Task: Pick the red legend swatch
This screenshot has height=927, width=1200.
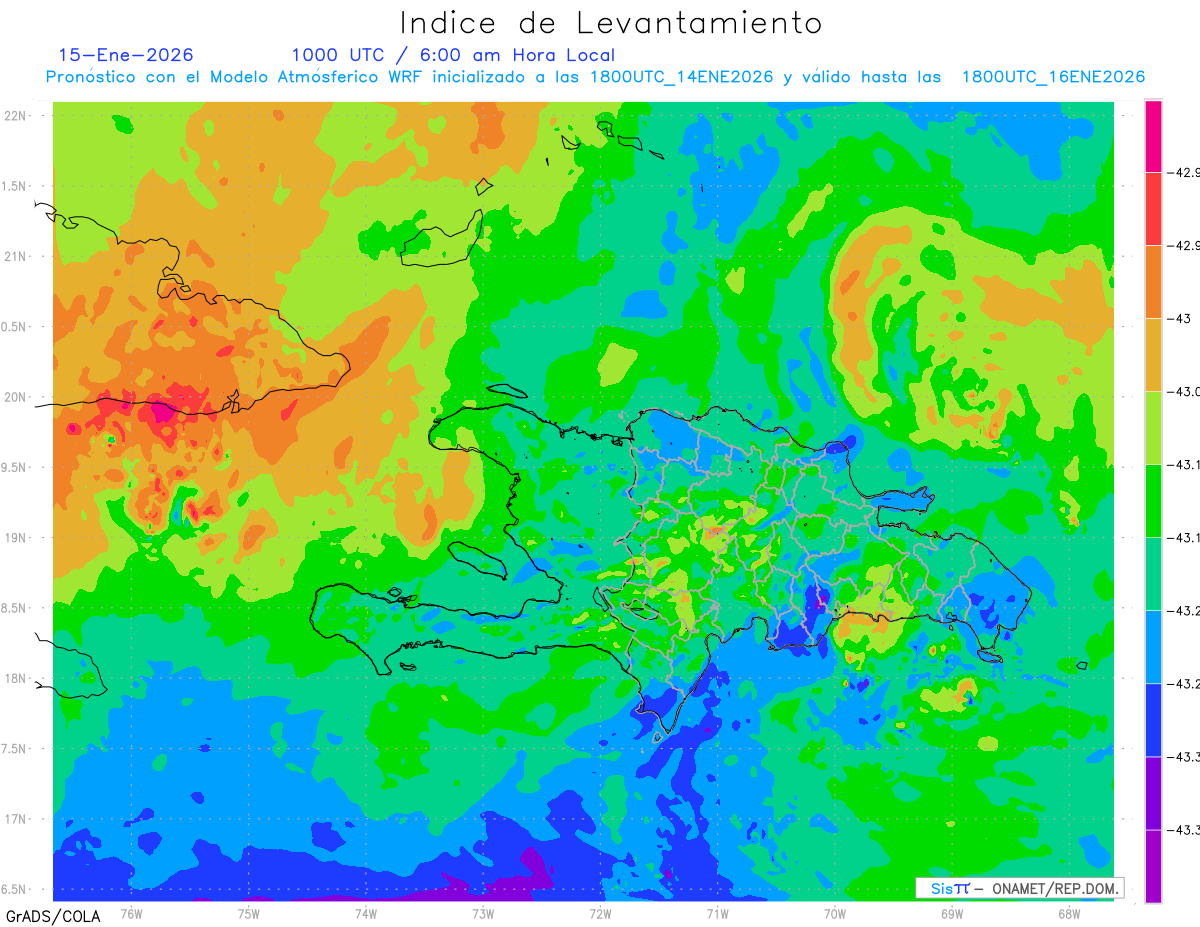Action: coord(1153,209)
